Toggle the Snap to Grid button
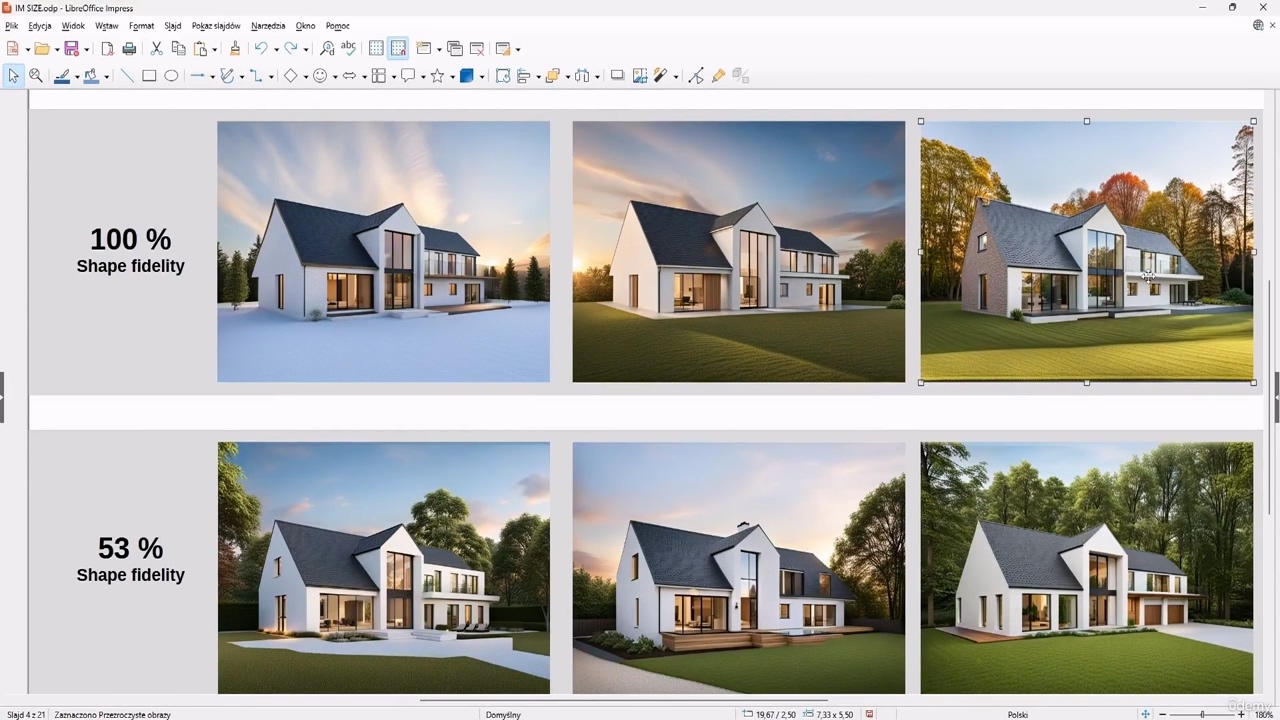This screenshot has height=720, width=1280. point(398,48)
